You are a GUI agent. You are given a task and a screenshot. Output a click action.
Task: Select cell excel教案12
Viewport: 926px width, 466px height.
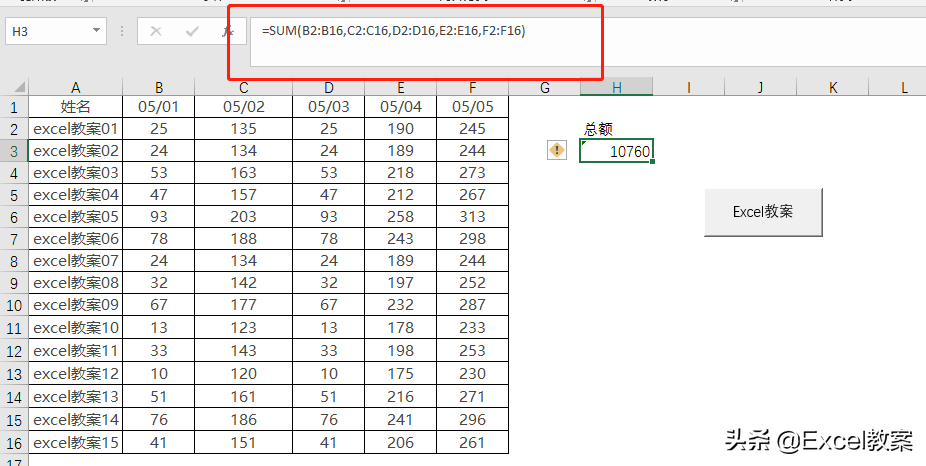point(76,374)
